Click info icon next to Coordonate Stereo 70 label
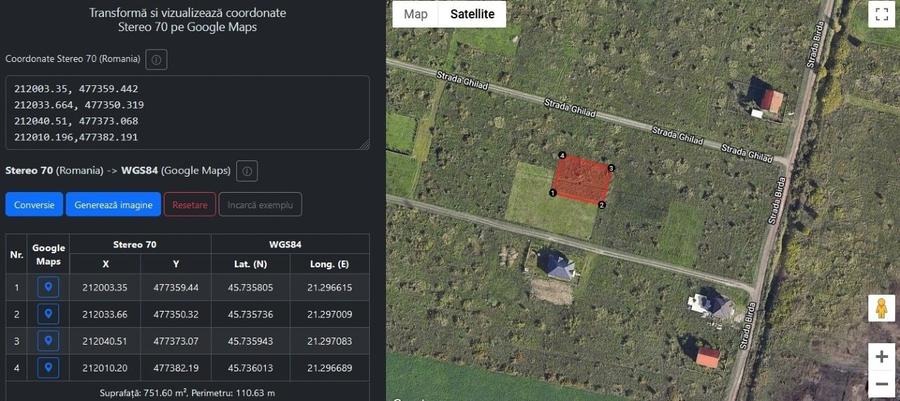This screenshot has width=900, height=401. point(156,60)
